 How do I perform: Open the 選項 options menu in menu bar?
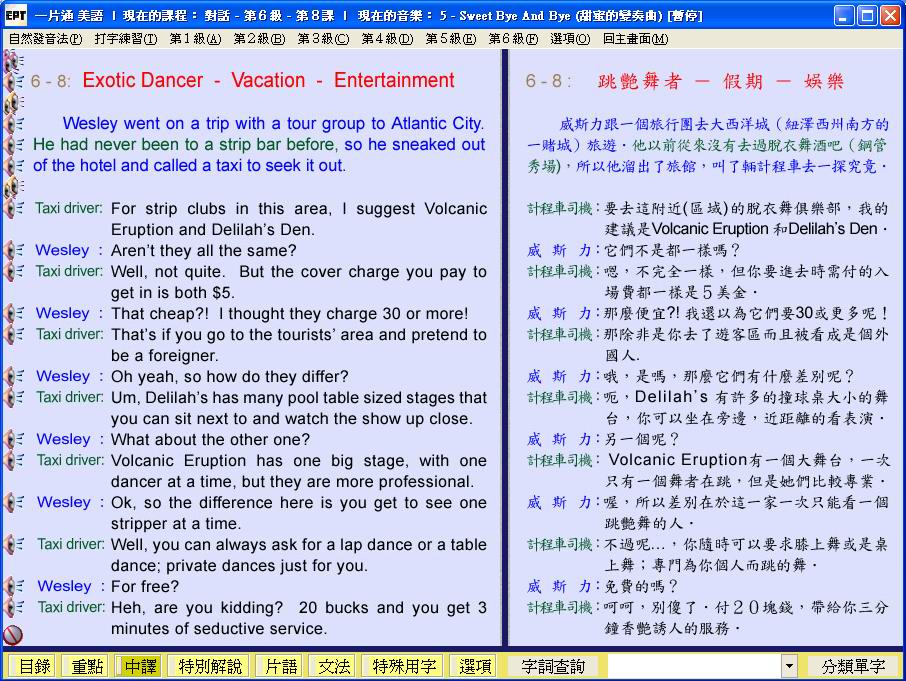click(569, 39)
